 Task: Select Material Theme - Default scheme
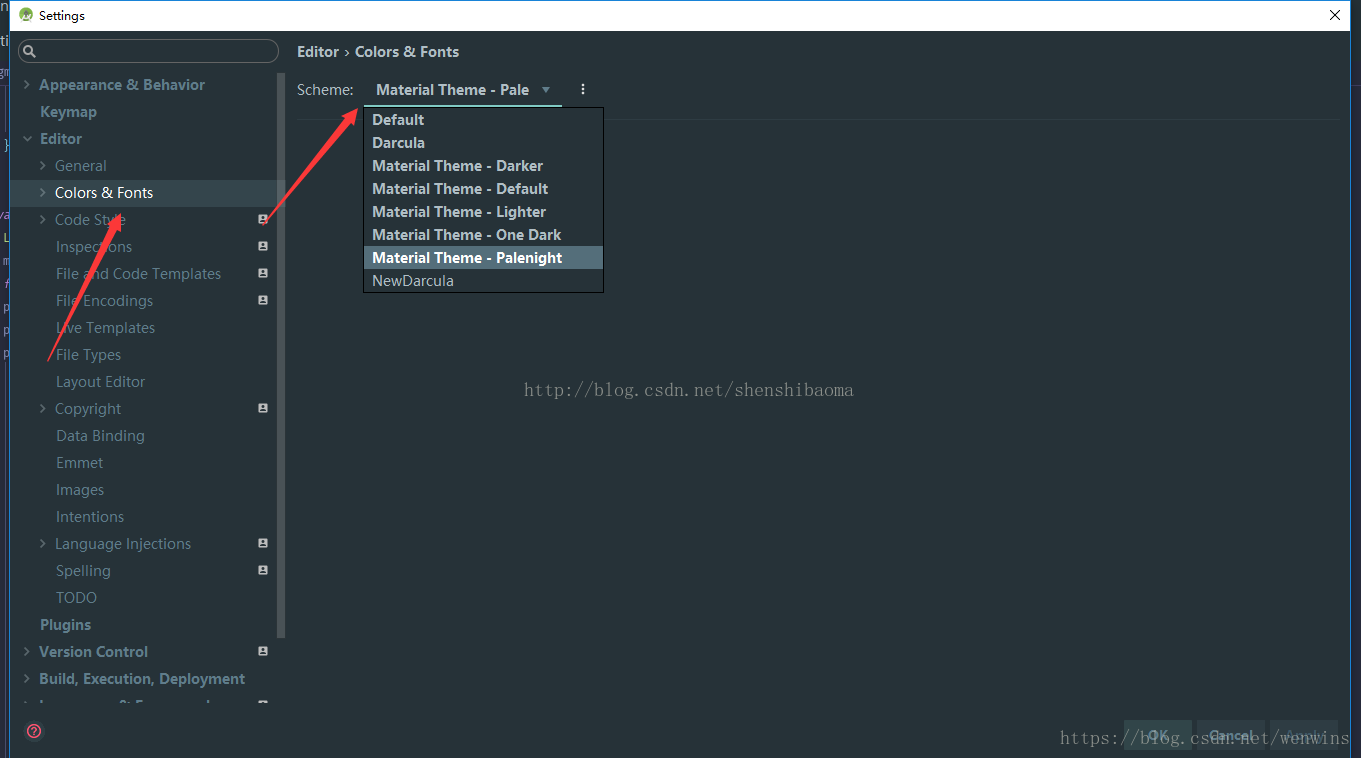pos(483,189)
